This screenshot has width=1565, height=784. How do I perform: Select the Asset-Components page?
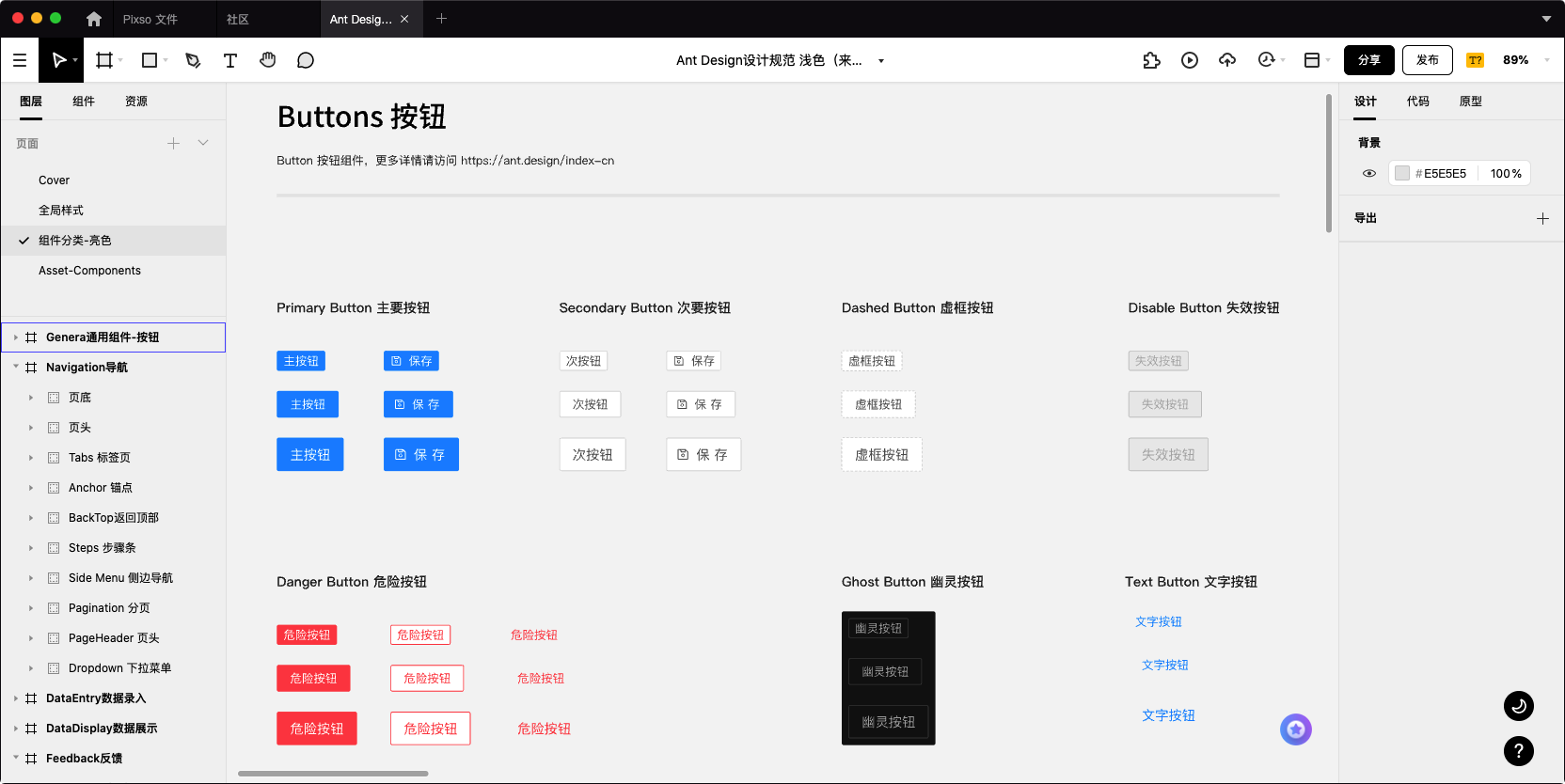click(89, 271)
